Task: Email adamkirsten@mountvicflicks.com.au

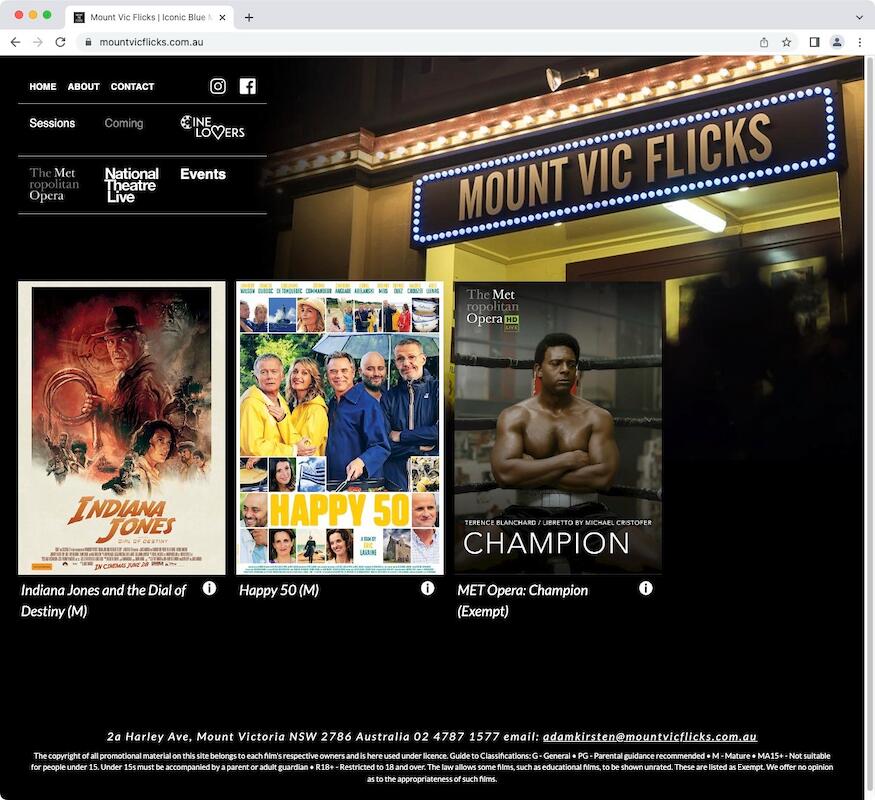Action: pos(650,736)
